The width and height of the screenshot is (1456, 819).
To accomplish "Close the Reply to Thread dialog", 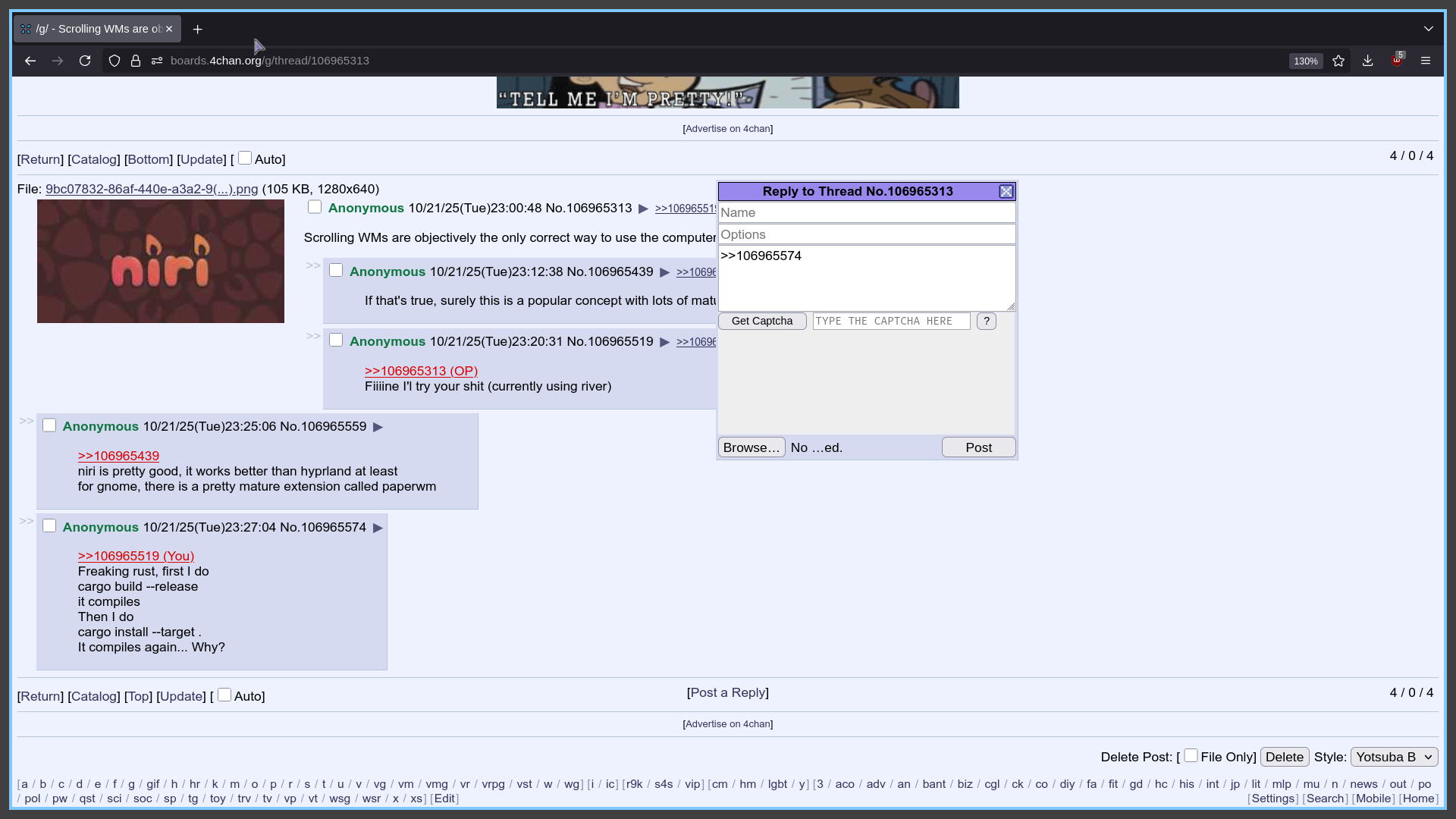I will [1006, 192].
